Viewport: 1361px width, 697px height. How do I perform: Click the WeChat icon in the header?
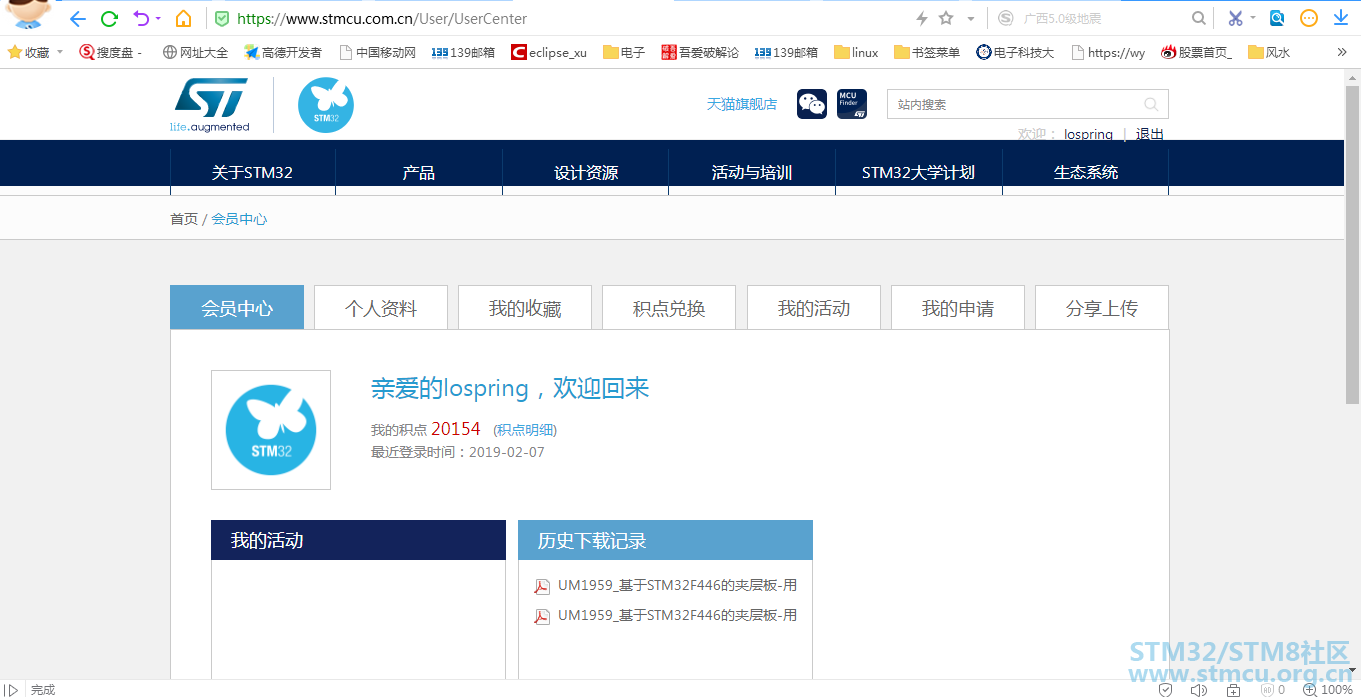coord(812,104)
